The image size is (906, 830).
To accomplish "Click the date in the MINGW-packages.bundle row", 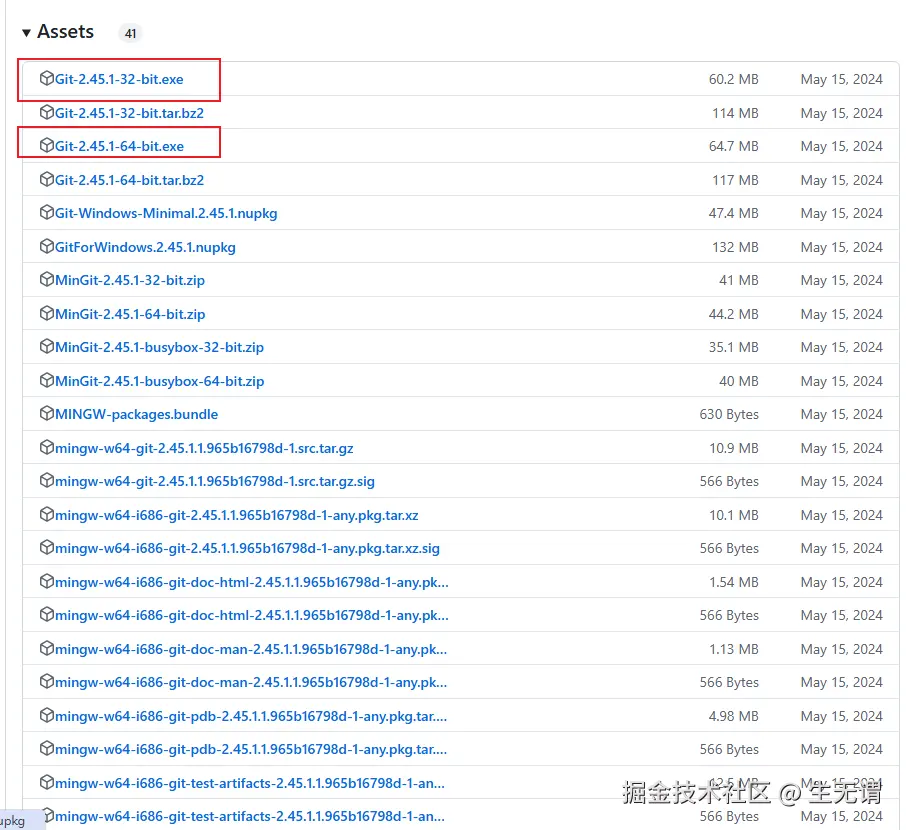I will 842,414.
